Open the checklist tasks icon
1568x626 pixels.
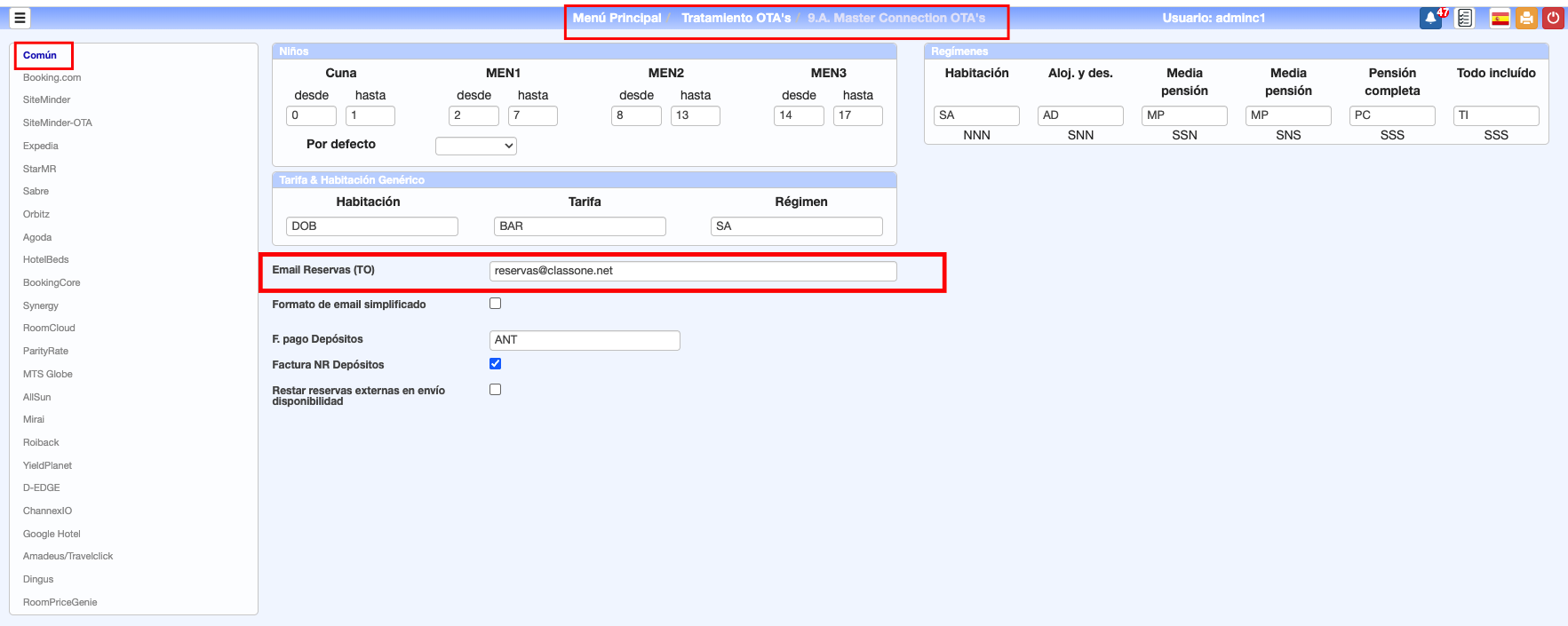tap(1465, 19)
